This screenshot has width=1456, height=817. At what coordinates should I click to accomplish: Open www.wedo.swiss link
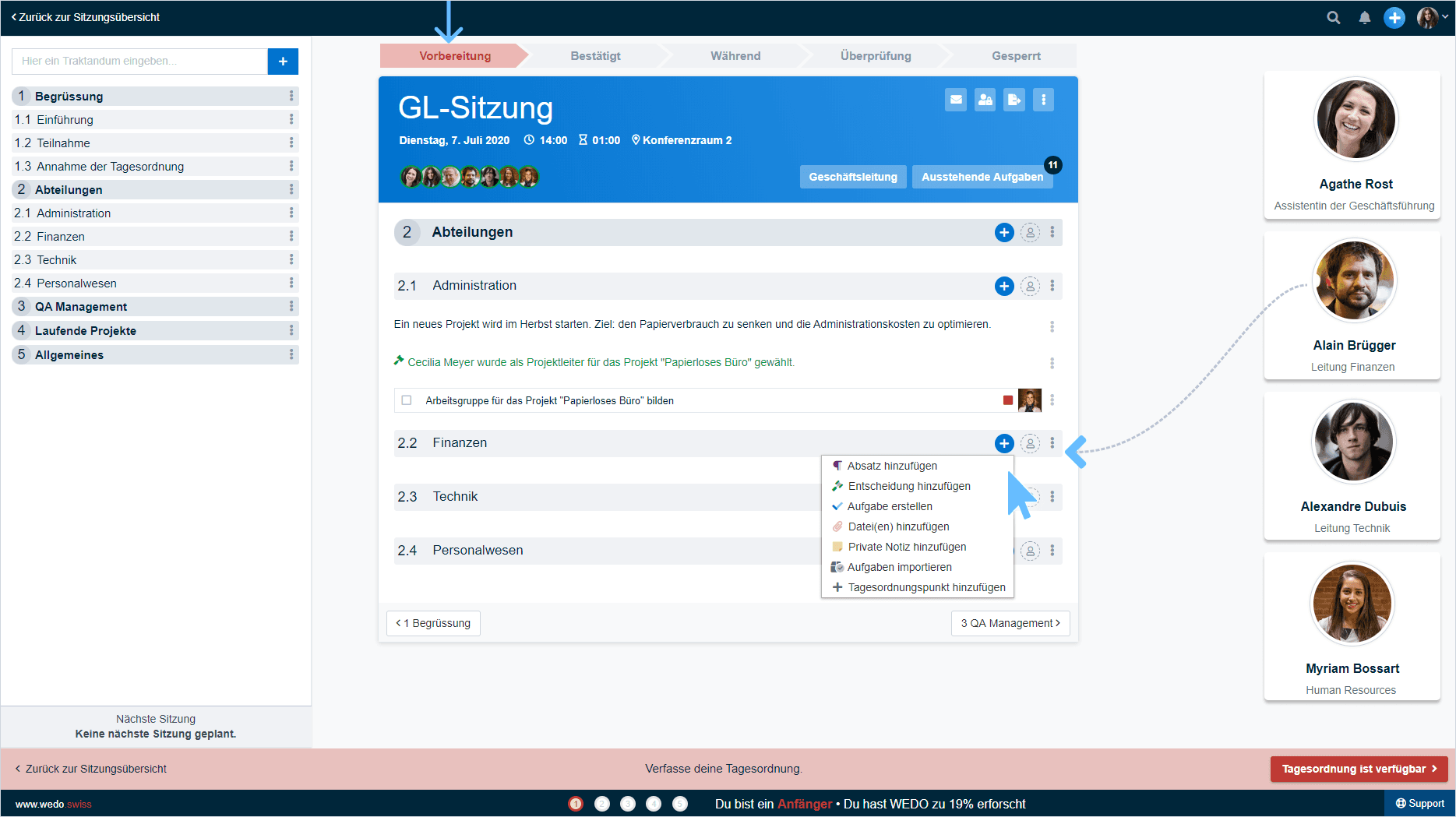coord(53,805)
